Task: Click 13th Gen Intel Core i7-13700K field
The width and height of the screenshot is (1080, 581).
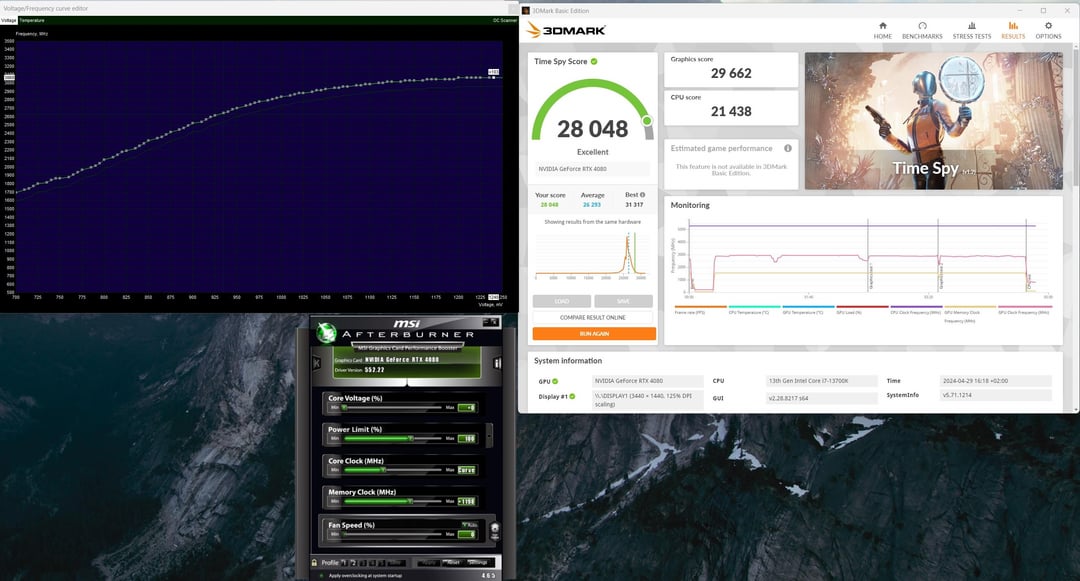Action: (822, 381)
